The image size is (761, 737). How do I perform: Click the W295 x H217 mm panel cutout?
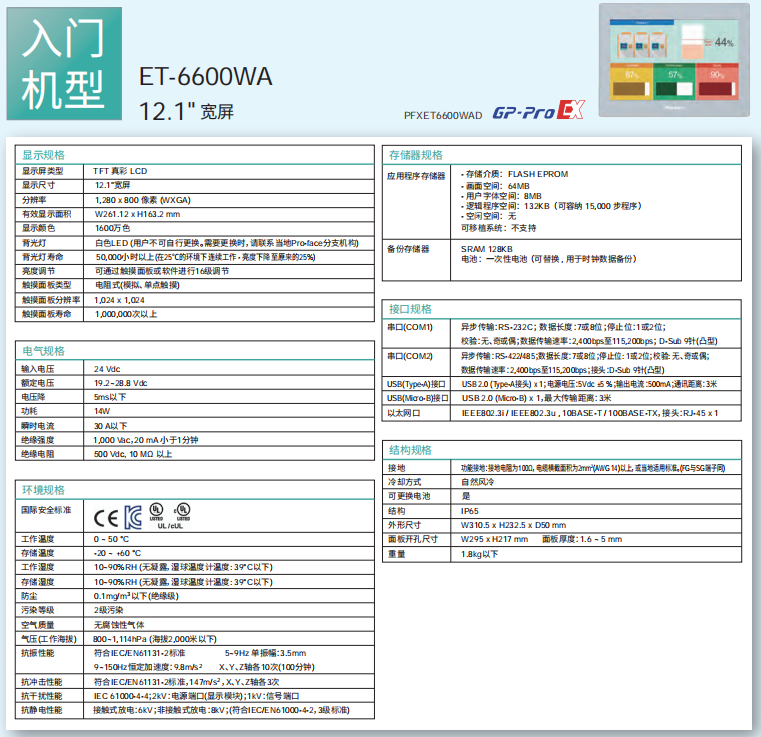pos(494,539)
